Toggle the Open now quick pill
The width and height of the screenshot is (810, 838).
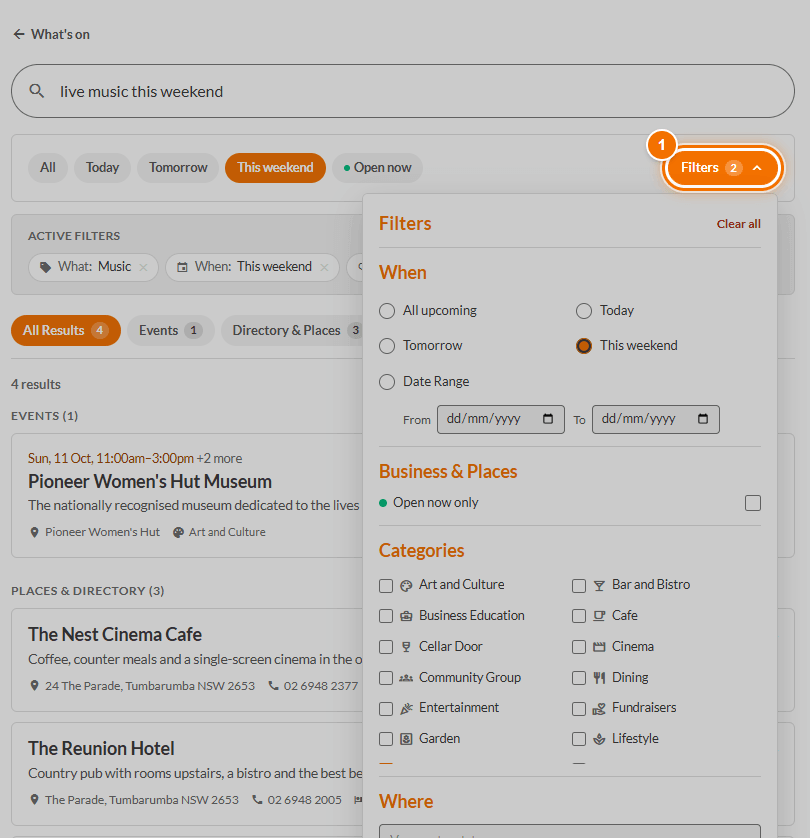377,168
